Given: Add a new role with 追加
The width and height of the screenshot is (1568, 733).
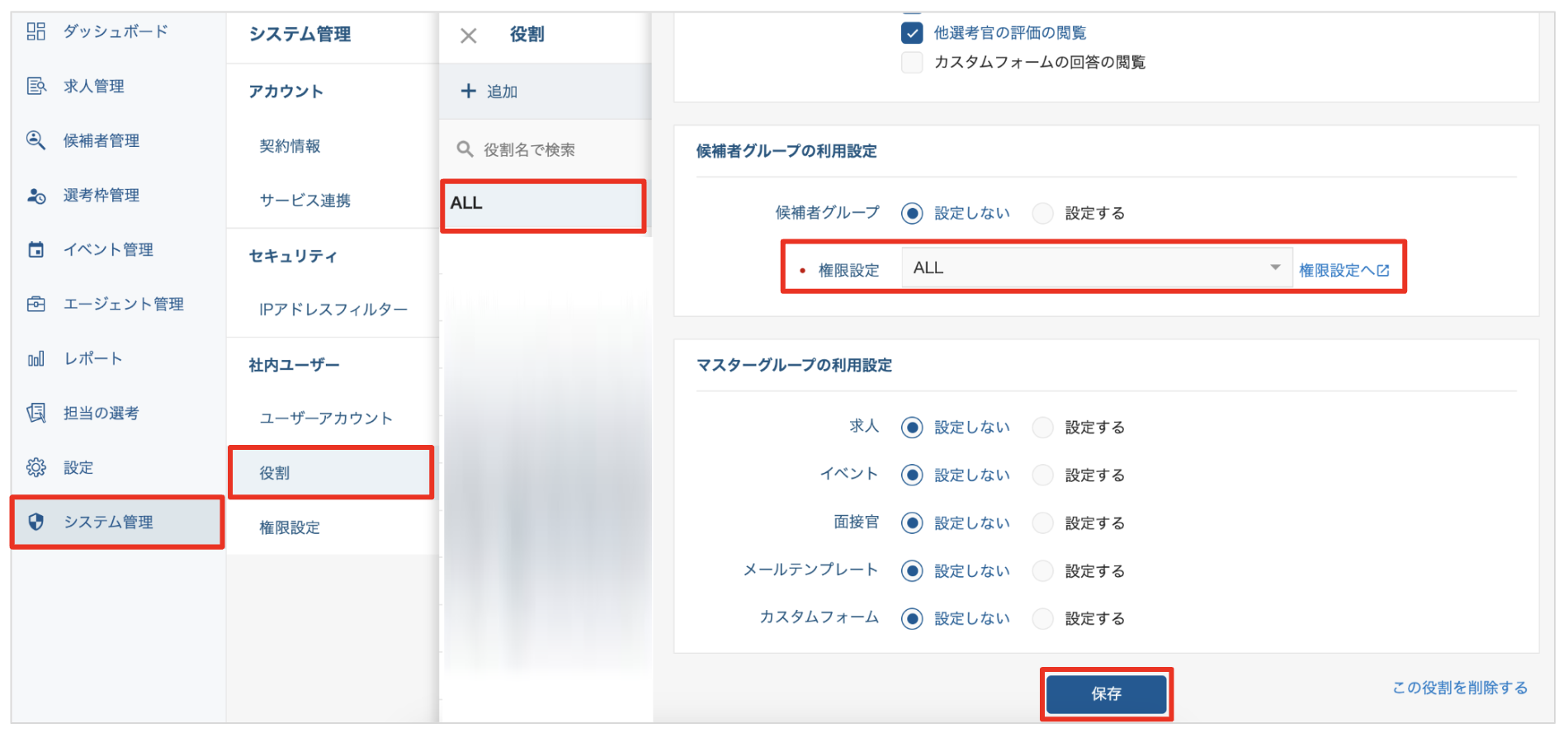Looking at the screenshot, I should (x=490, y=92).
